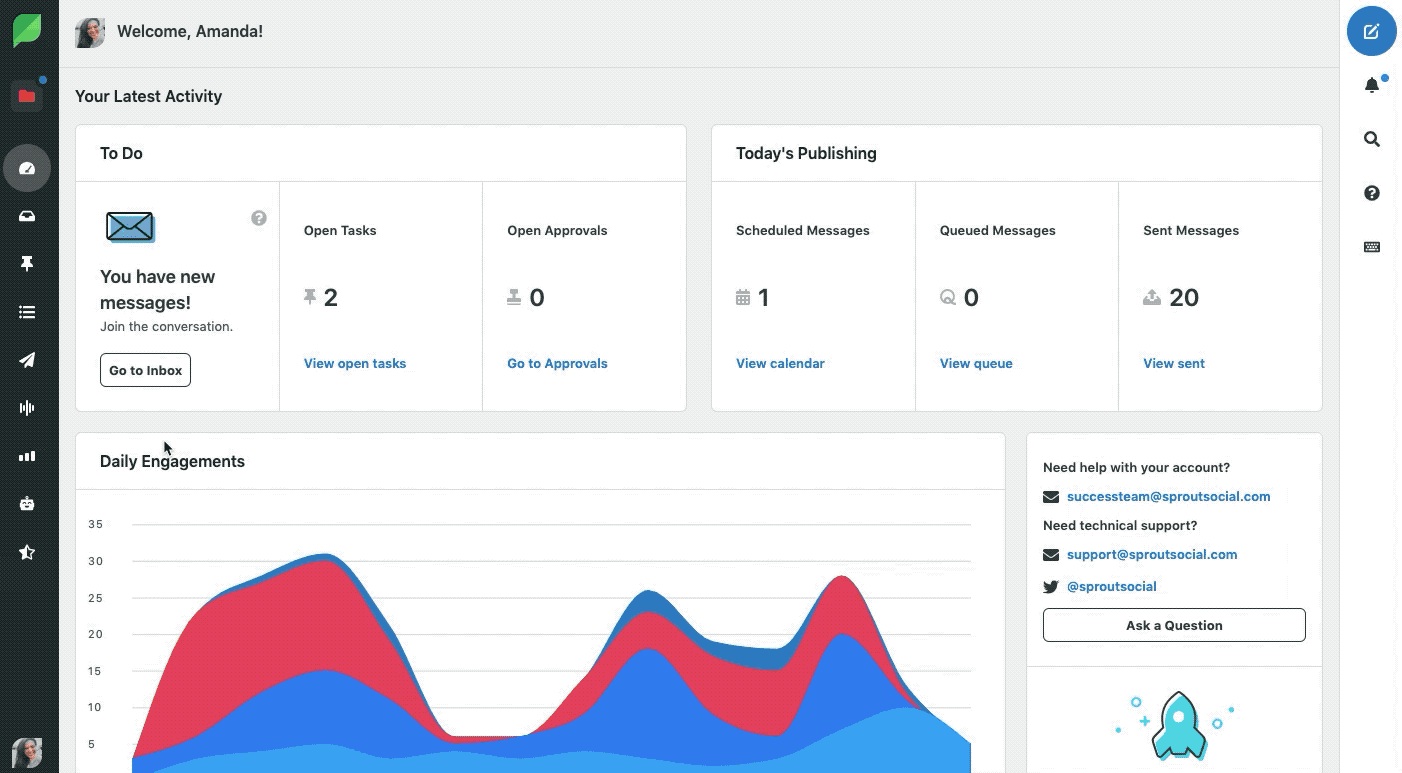Open the View open tasks link
The height and width of the screenshot is (773, 1402).
354,364
